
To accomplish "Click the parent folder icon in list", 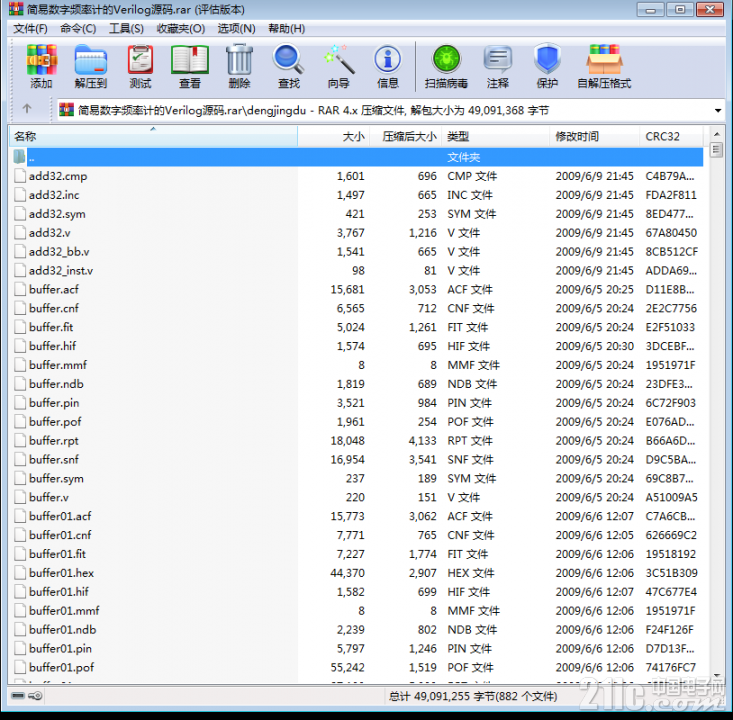I will (20, 157).
